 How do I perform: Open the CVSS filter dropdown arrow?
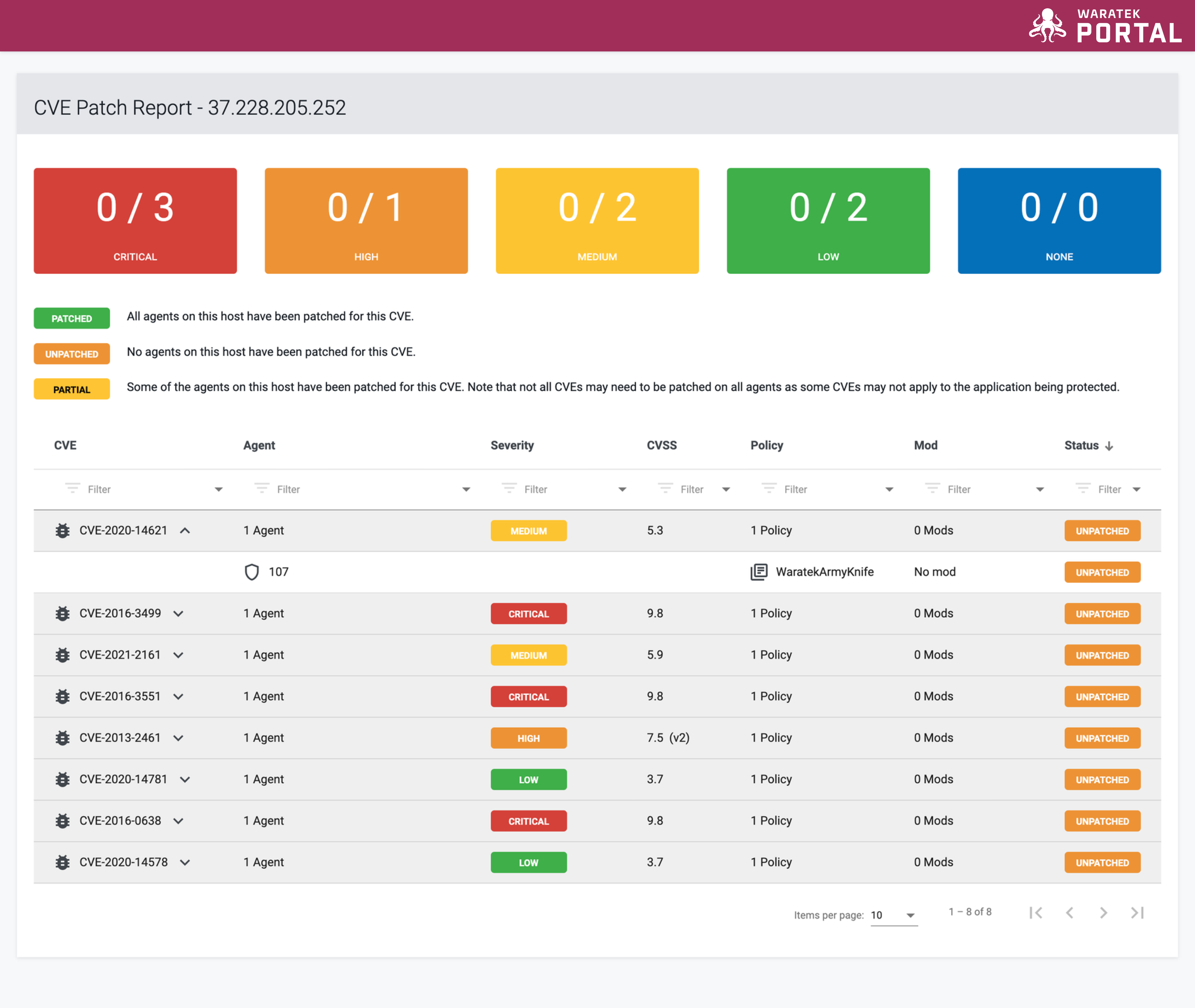(x=726, y=490)
